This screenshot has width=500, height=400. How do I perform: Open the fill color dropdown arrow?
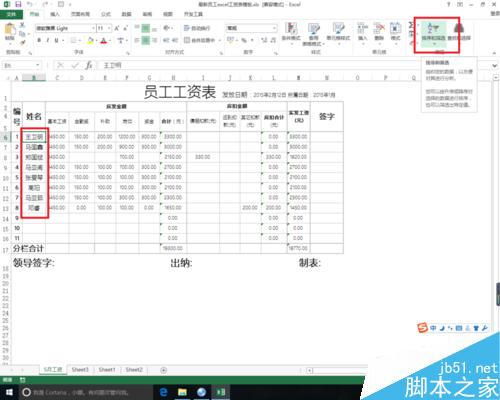click(96, 40)
